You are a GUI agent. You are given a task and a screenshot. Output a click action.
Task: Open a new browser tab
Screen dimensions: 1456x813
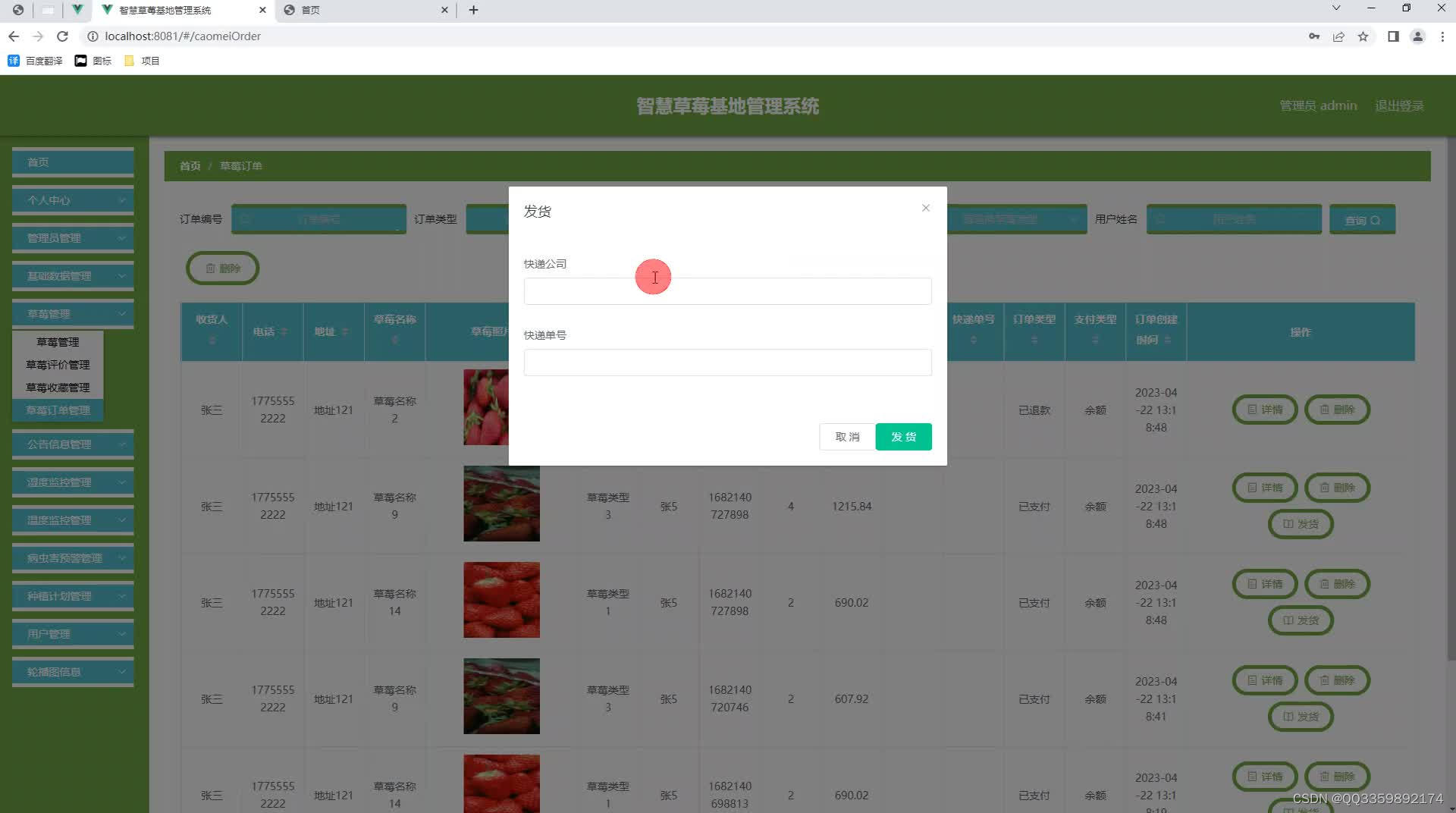473,10
